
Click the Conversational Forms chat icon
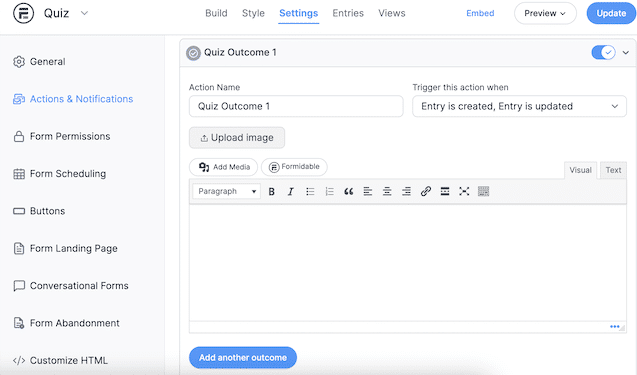19,286
